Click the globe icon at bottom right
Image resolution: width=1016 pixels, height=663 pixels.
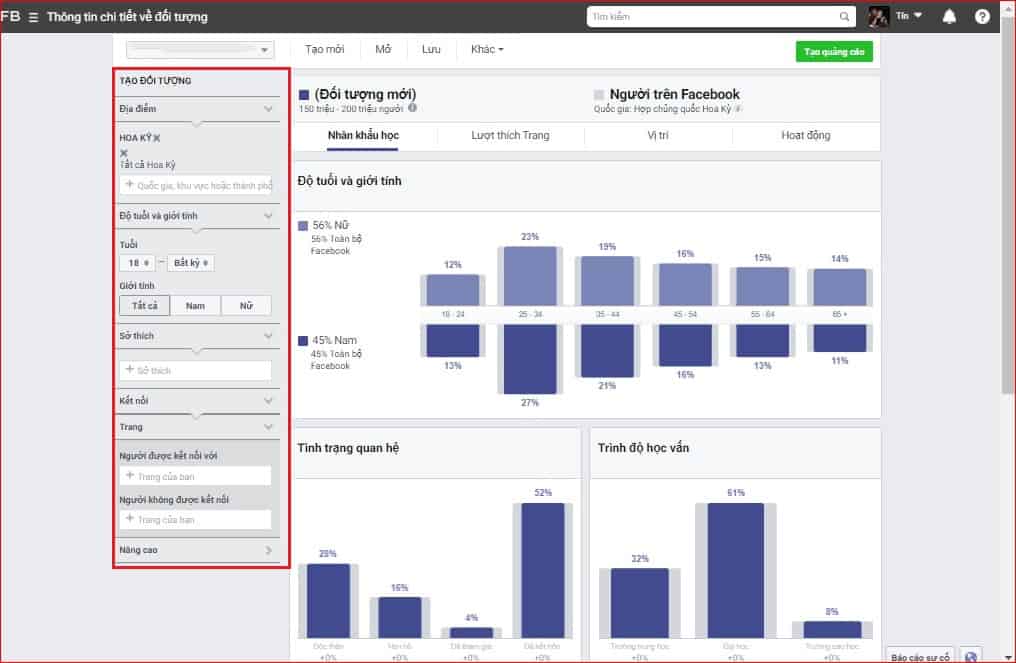[969, 656]
